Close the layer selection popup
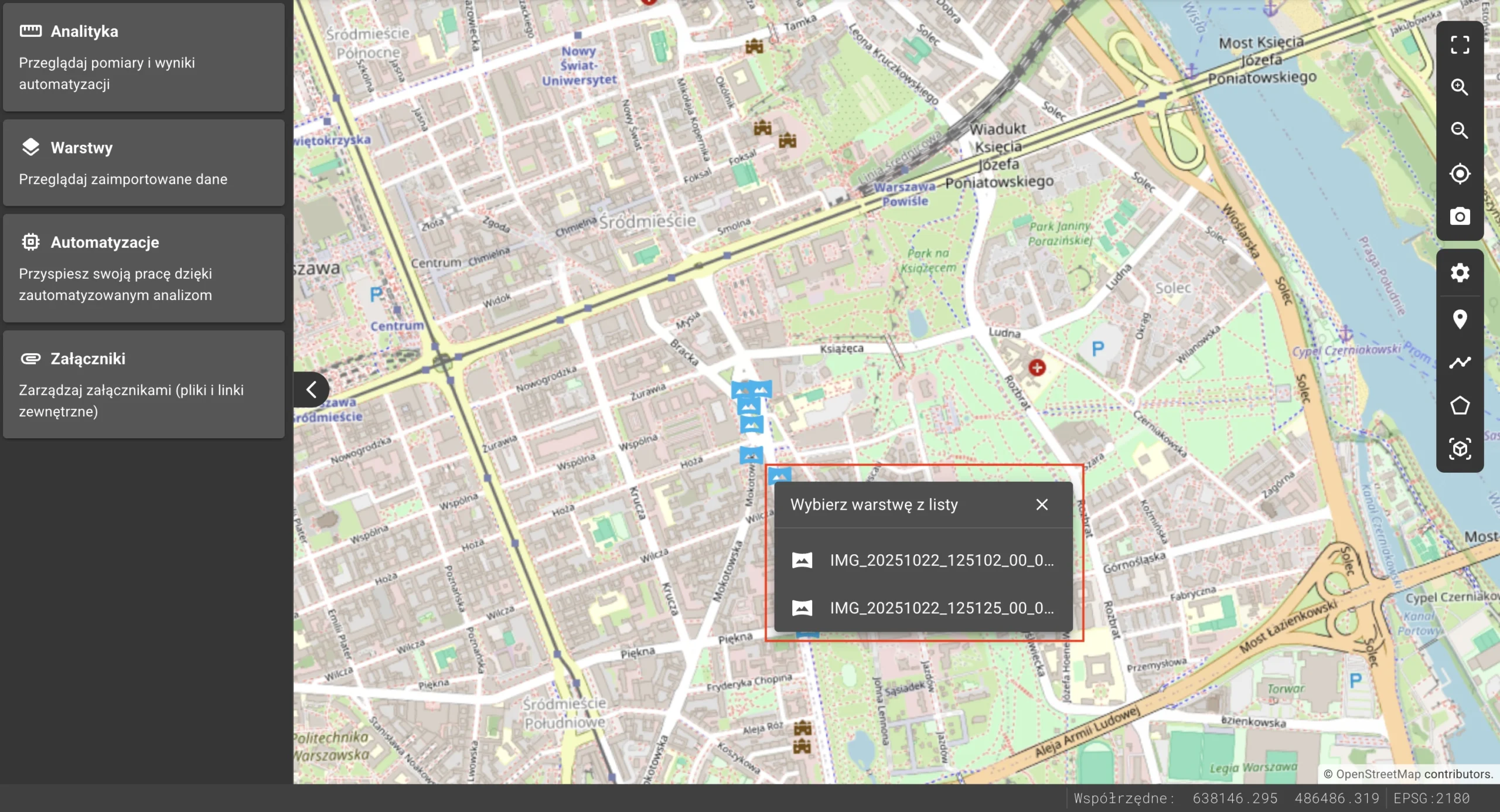The width and height of the screenshot is (1500, 812). 1042,504
